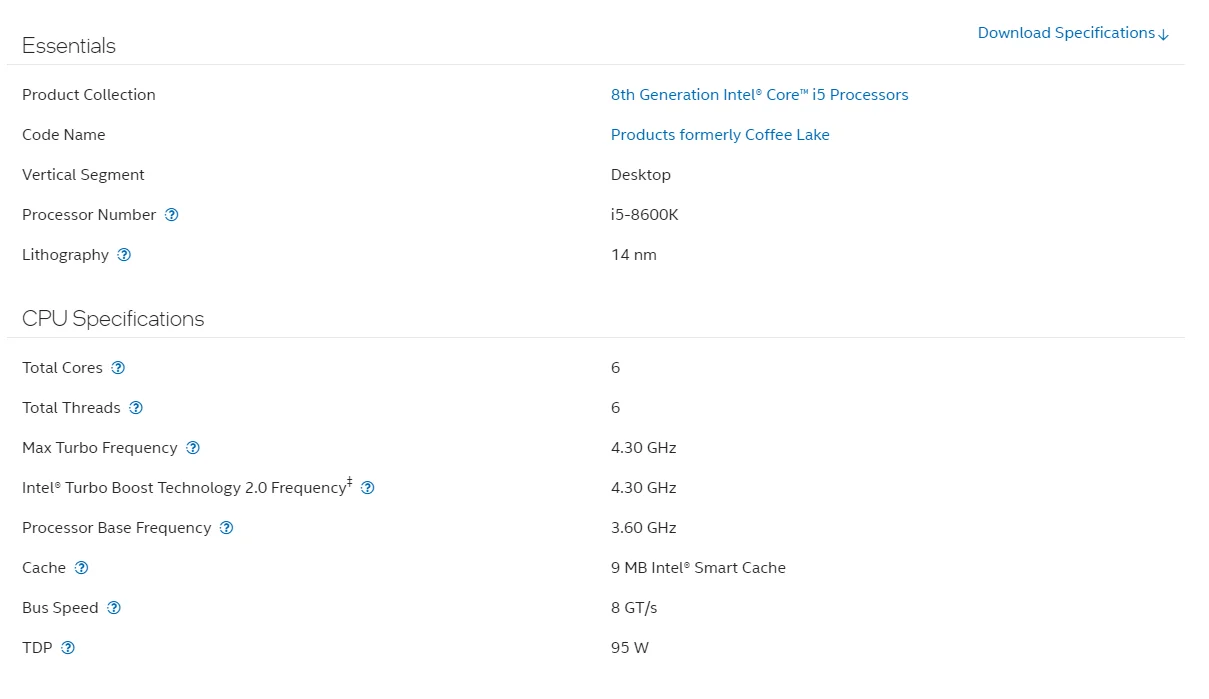Open Products formerly Coffee Lake link
This screenshot has width=1209, height=699.
pos(720,135)
